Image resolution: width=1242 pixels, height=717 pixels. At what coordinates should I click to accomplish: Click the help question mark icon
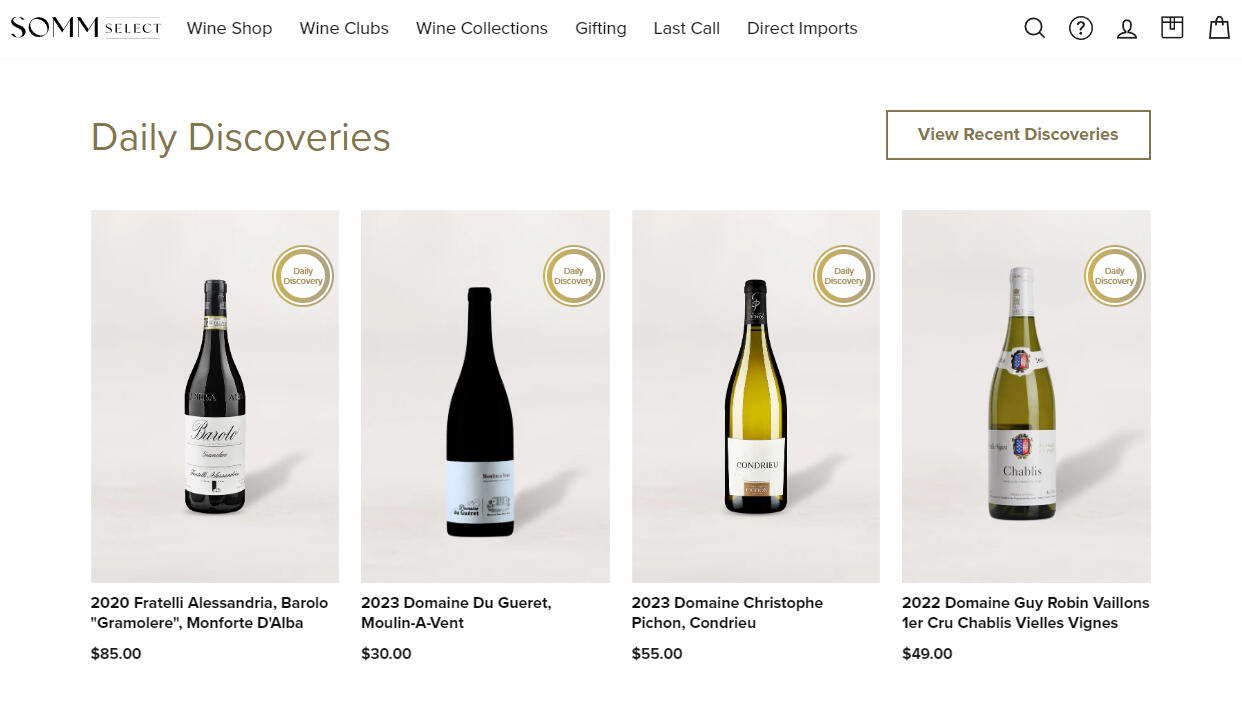[x=1081, y=29]
